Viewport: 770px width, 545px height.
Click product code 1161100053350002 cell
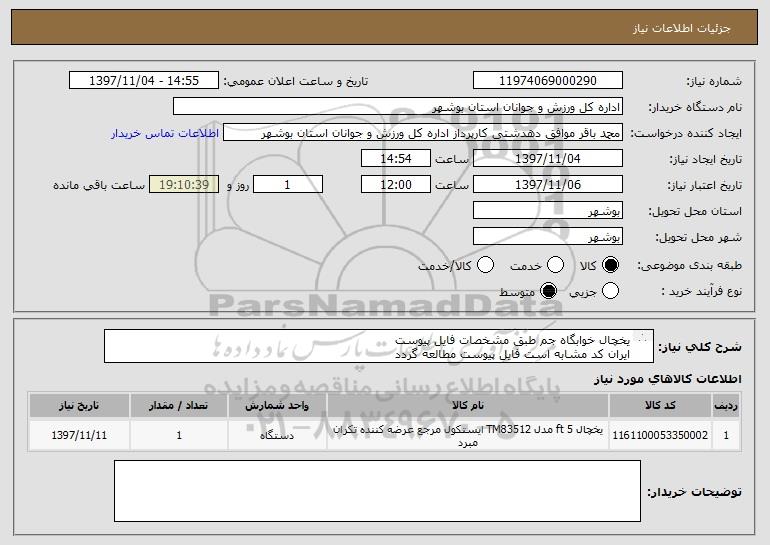tap(660, 435)
